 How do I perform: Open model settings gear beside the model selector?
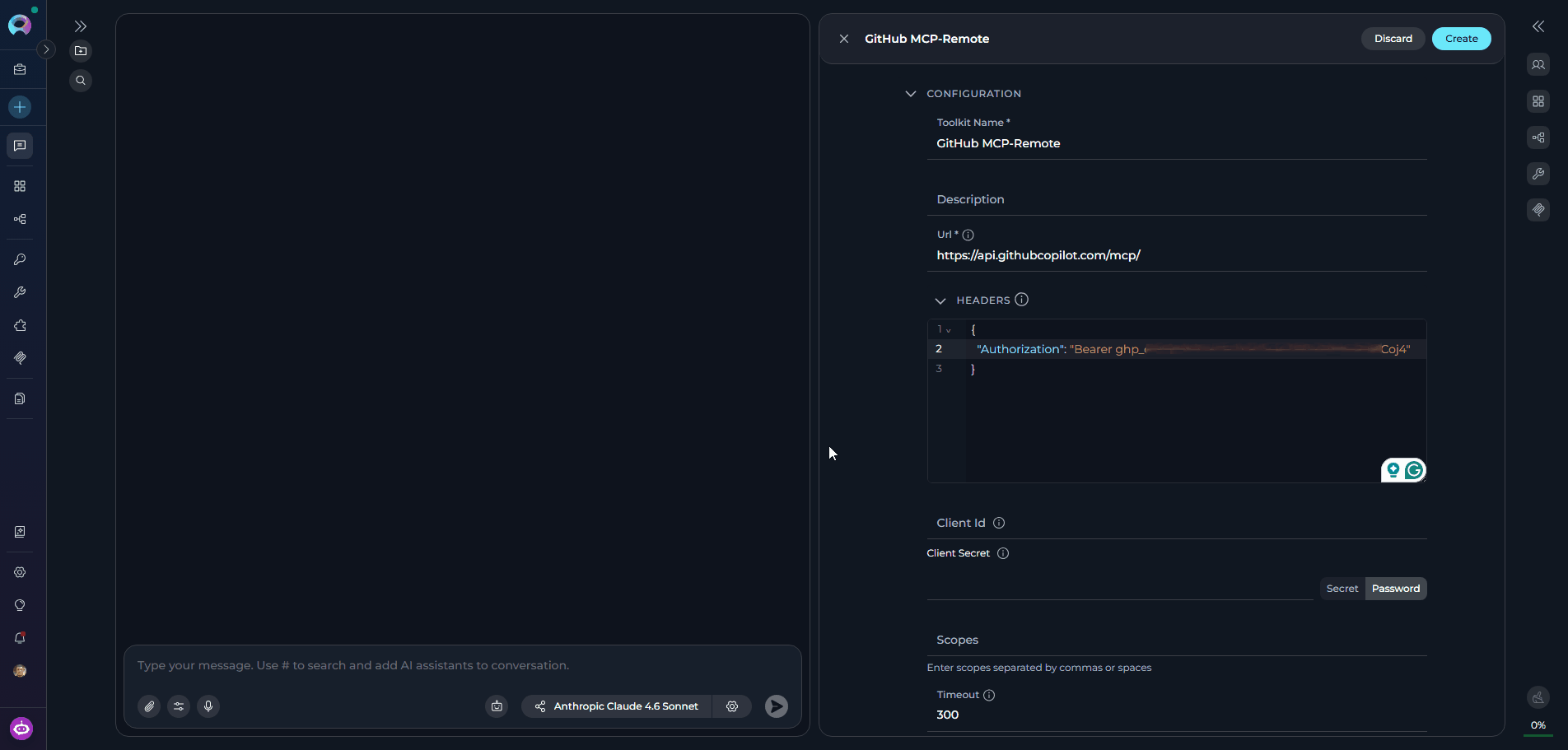click(732, 706)
